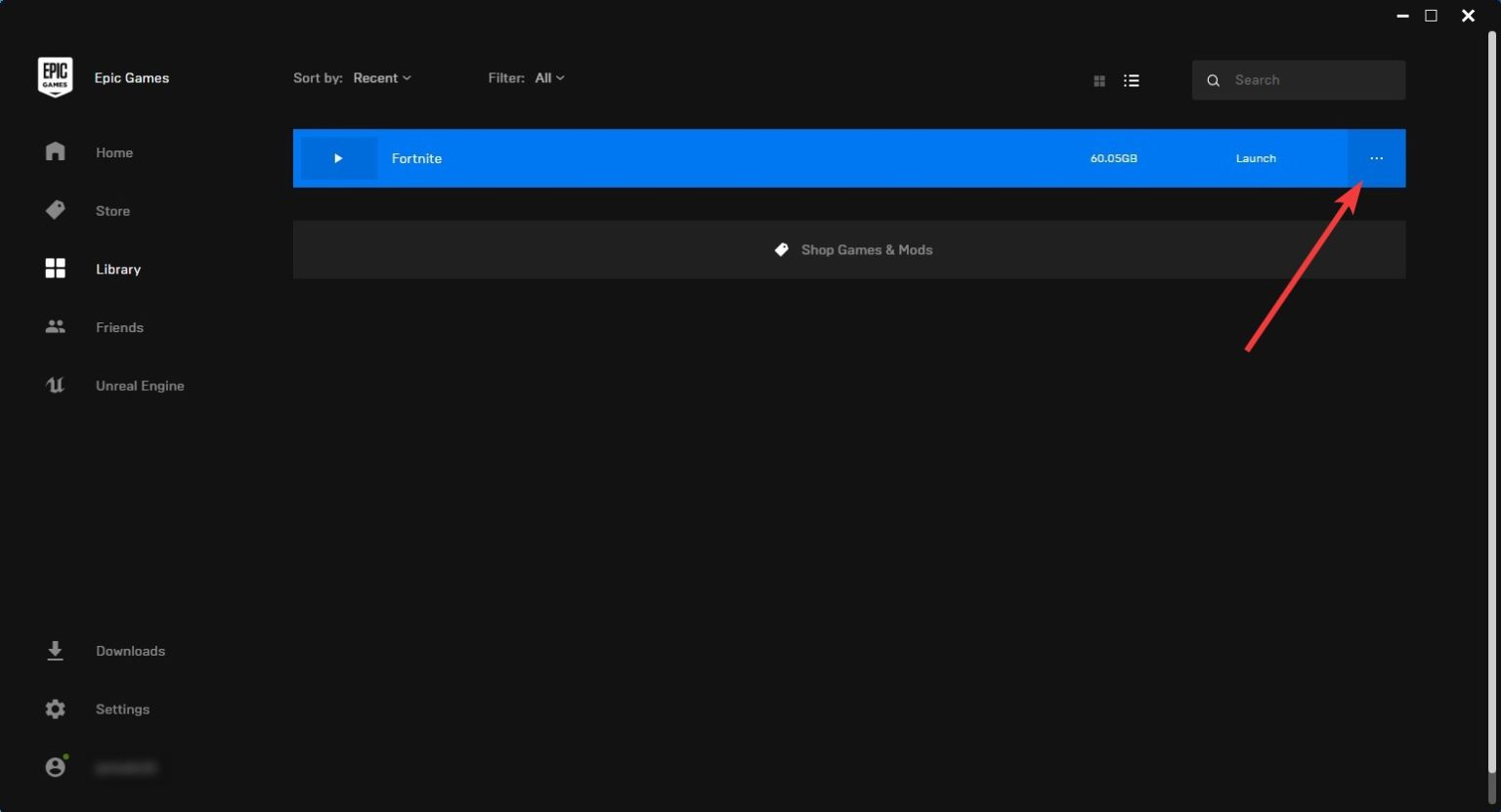The image size is (1501, 812).
Task: Switch library to grid view
Action: (1099, 81)
